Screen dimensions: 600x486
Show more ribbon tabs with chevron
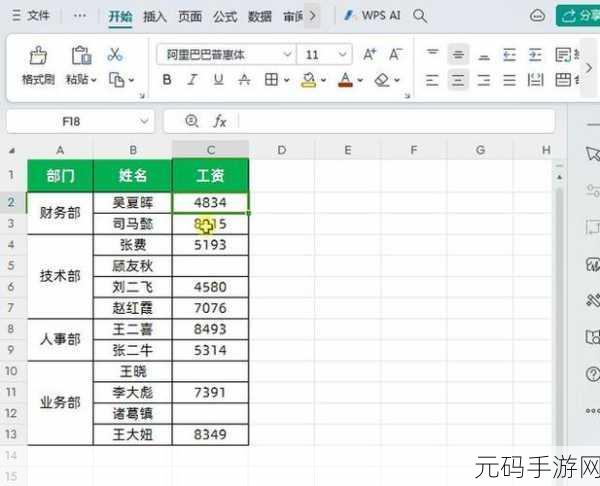[313, 16]
